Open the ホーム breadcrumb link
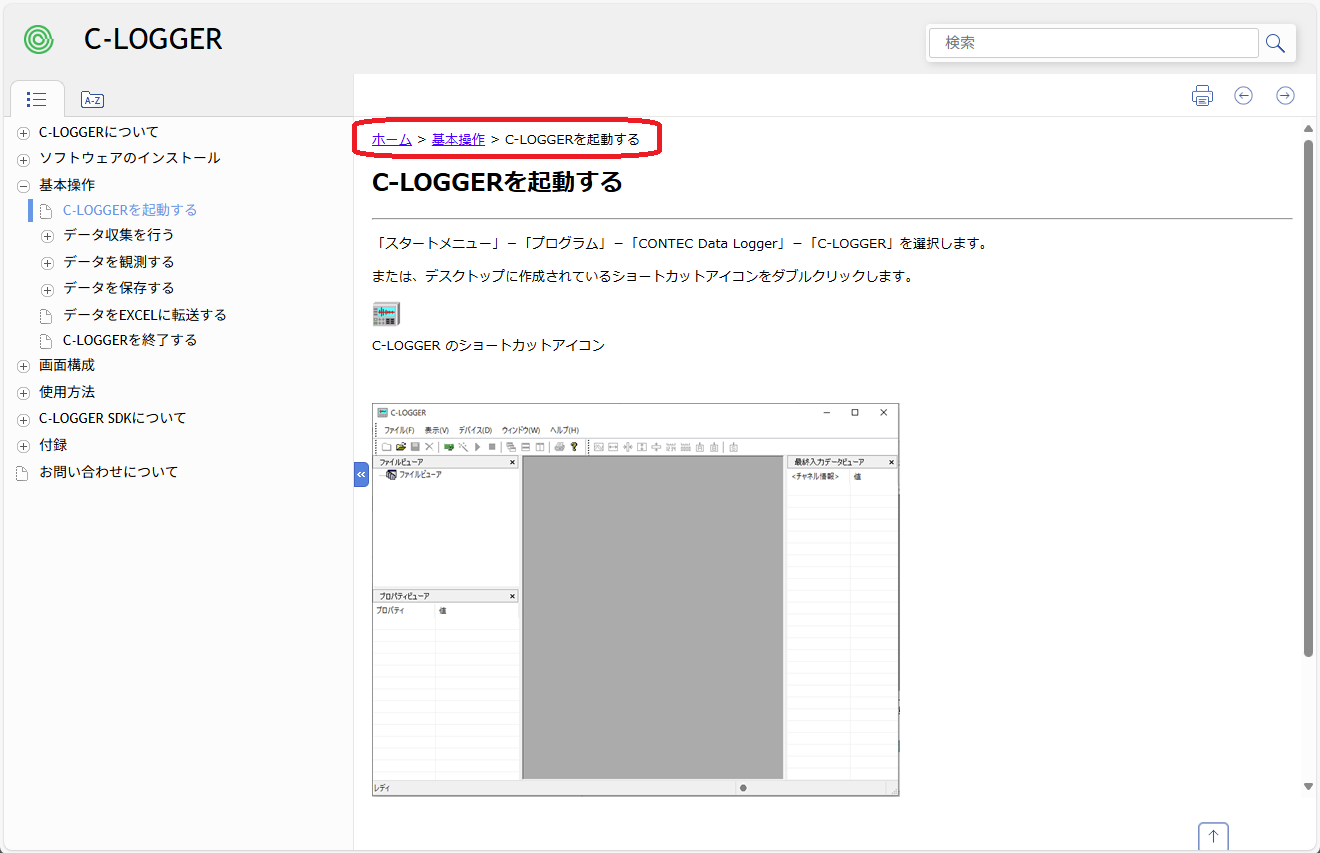This screenshot has height=853, width=1320. pyautogui.click(x=391, y=140)
